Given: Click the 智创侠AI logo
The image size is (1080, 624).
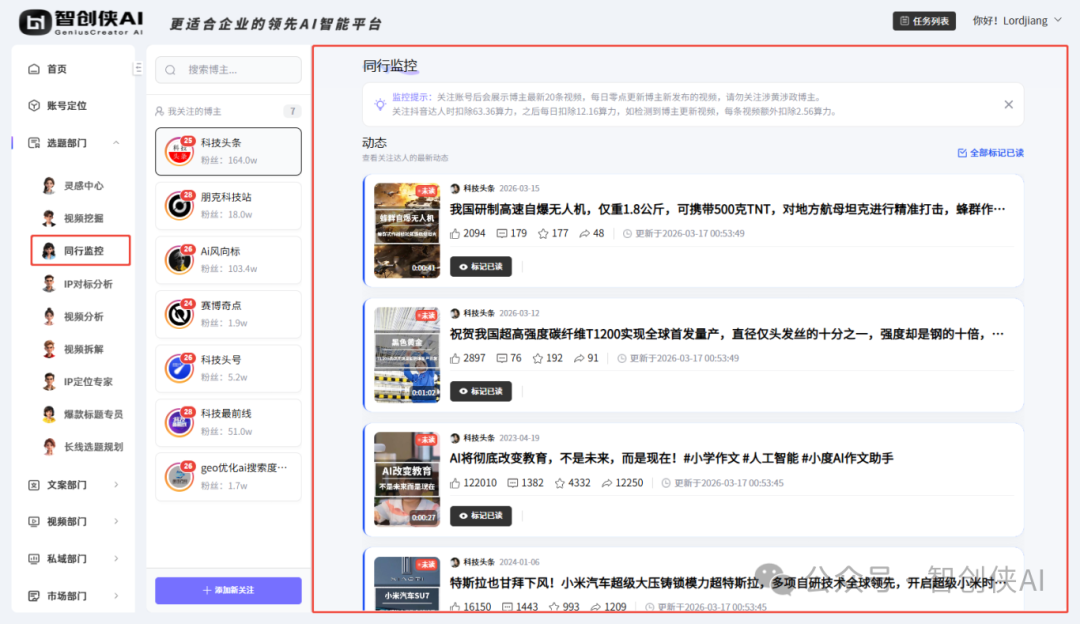Looking at the screenshot, I should pyautogui.click(x=81, y=22).
